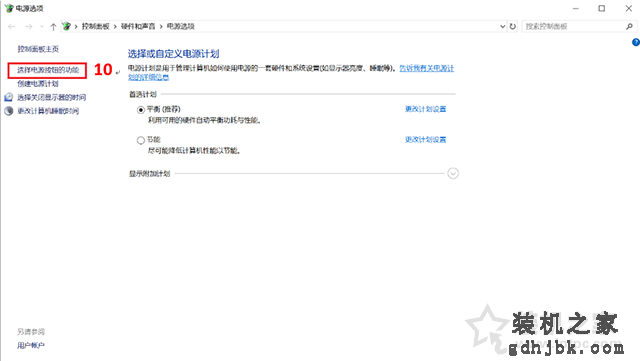Expand 显示附加计划 with the chevron button

pyautogui.click(x=453, y=174)
